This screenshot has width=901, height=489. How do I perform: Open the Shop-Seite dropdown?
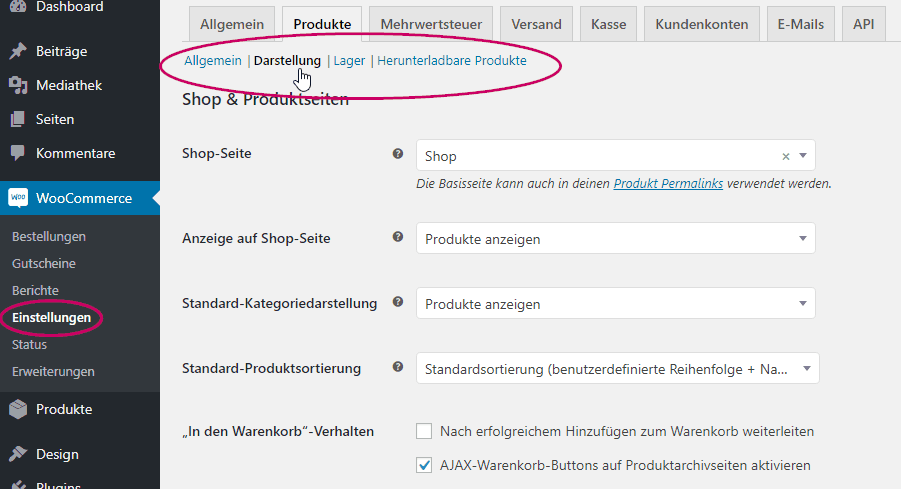[x=615, y=155]
